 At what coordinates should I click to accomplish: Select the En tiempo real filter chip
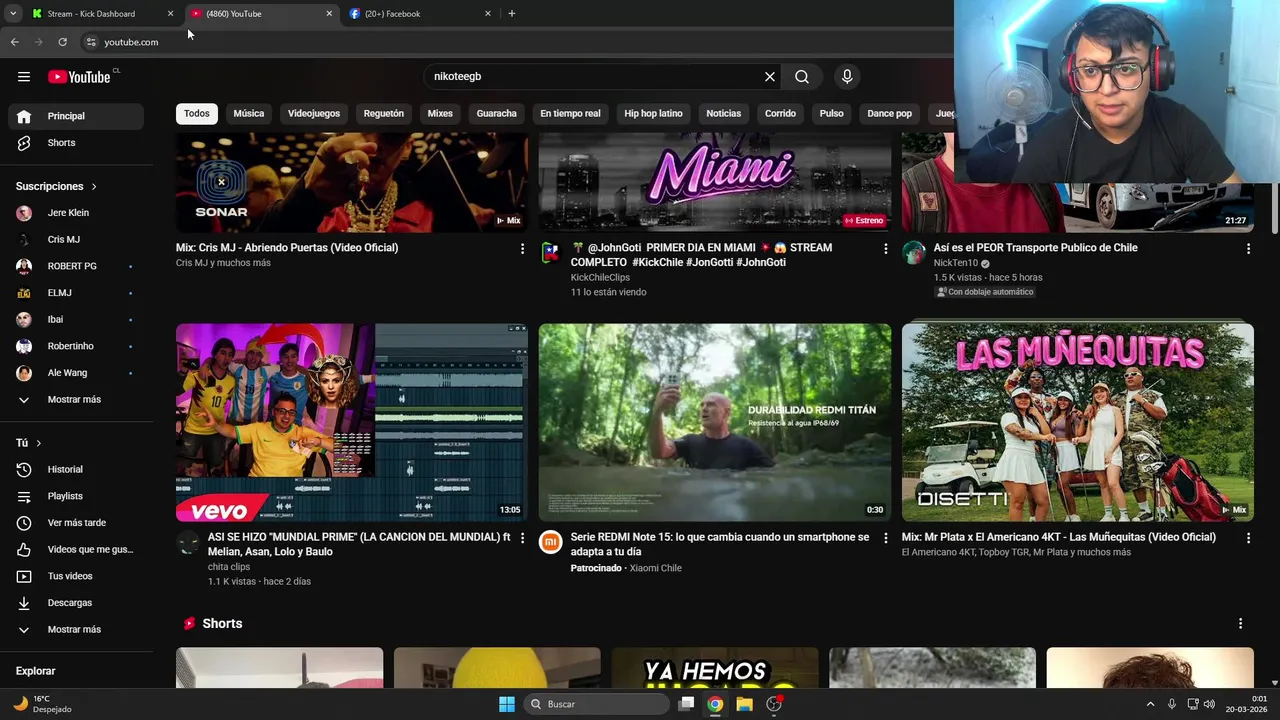(x=570, y=114)
